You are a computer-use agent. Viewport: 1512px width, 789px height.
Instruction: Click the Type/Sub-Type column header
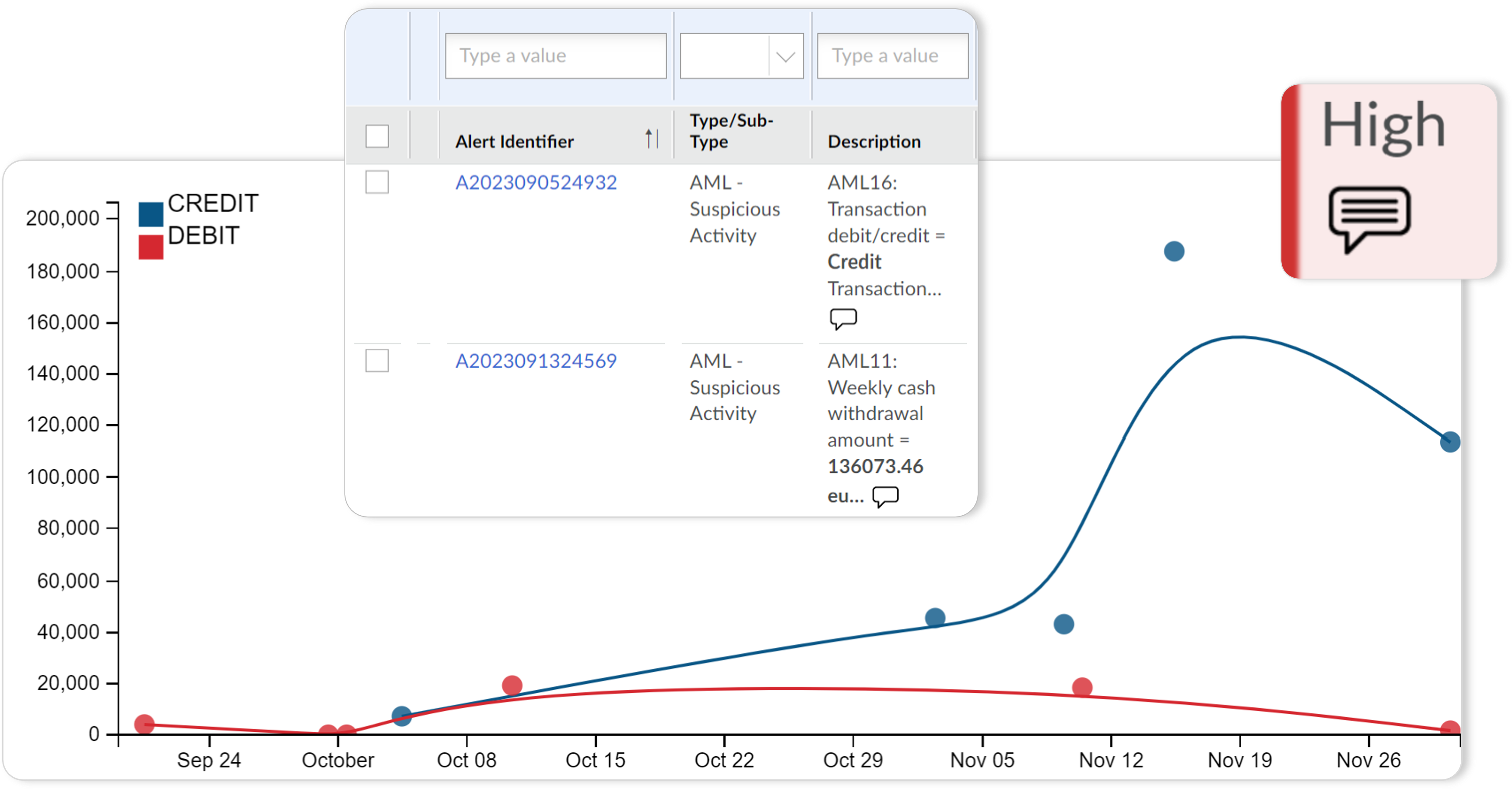pyautogui.click(x=731, y=131)
